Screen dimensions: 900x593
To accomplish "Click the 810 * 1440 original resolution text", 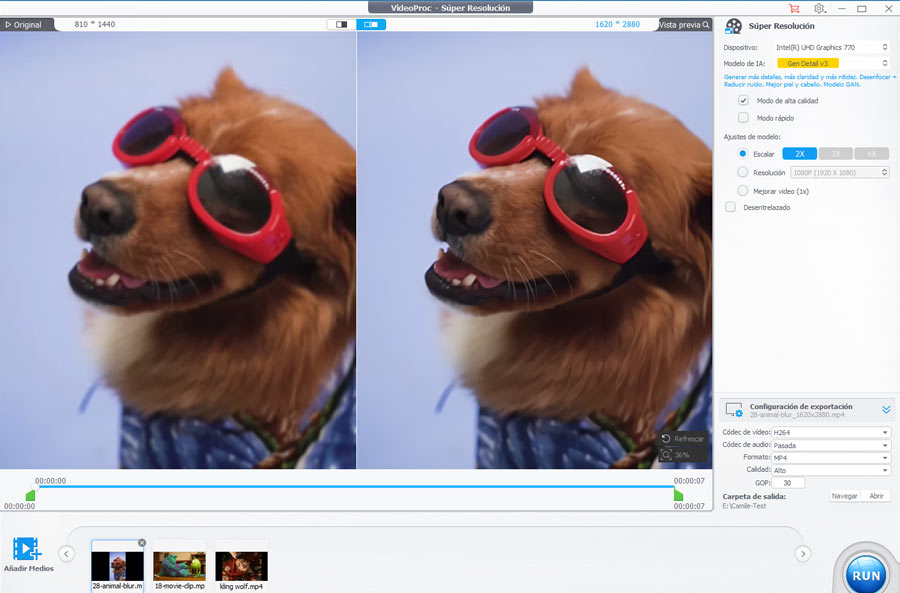I will point(95,24).
